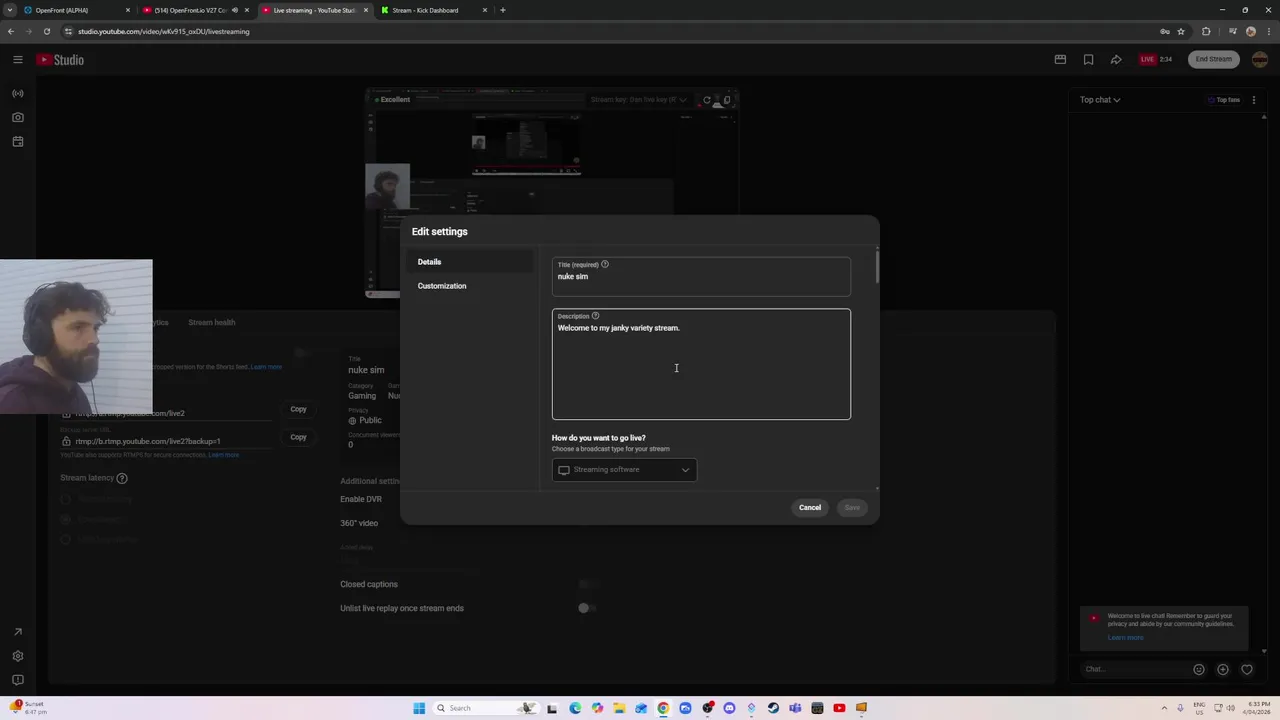Open the chat three-dot options menu
The image size is (1280, 720).
point(1254,100)
